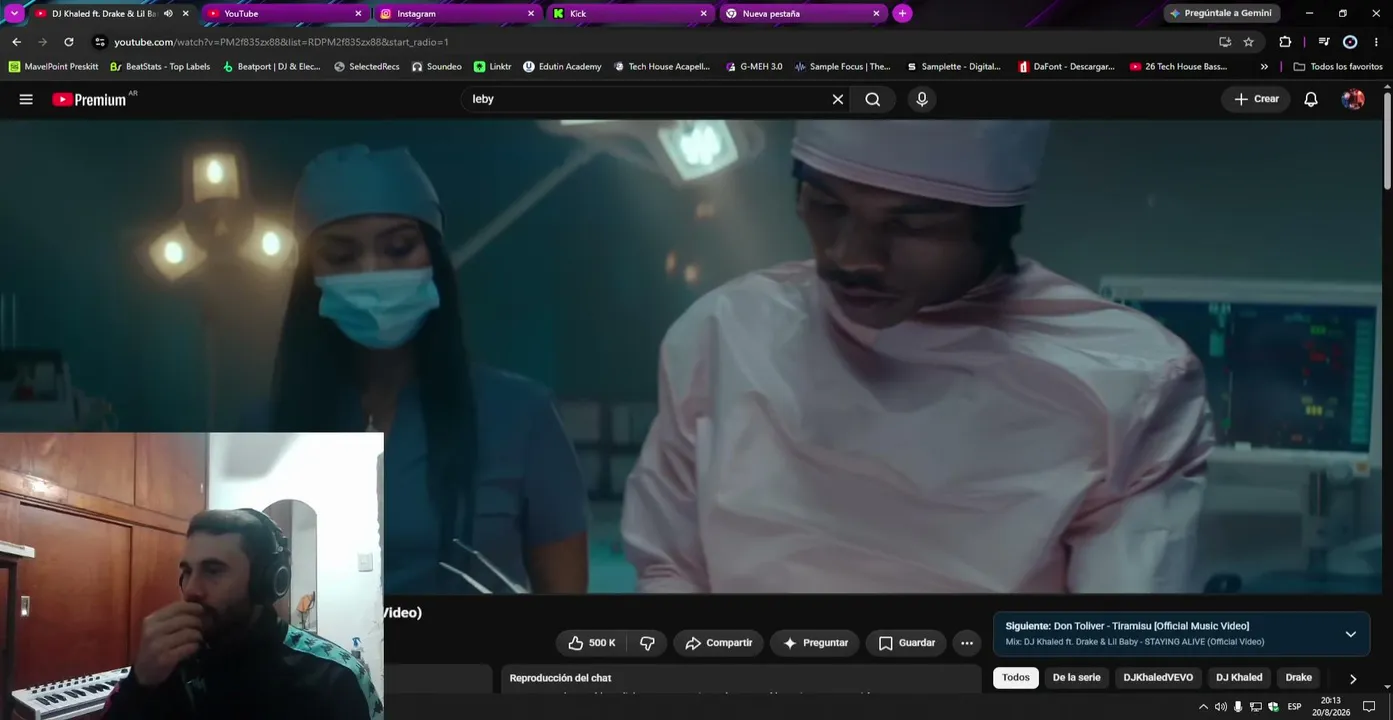This screenshot has width=1393, height=720.
Task: Switch to the Instagram tab
Action: click(456, 14)
